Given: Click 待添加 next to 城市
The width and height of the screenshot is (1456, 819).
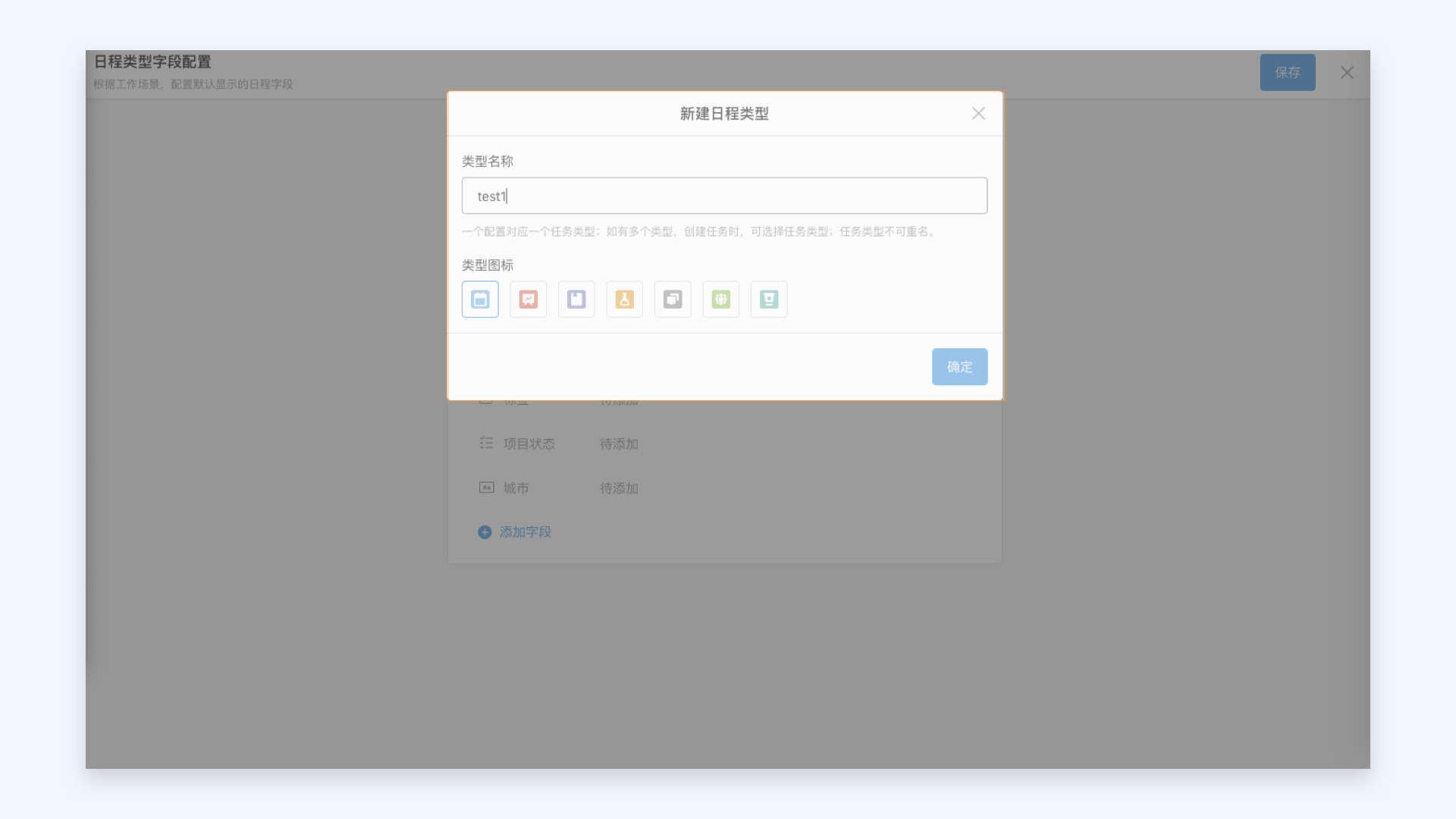Looking at the screenshot, I should pos(619,488).
